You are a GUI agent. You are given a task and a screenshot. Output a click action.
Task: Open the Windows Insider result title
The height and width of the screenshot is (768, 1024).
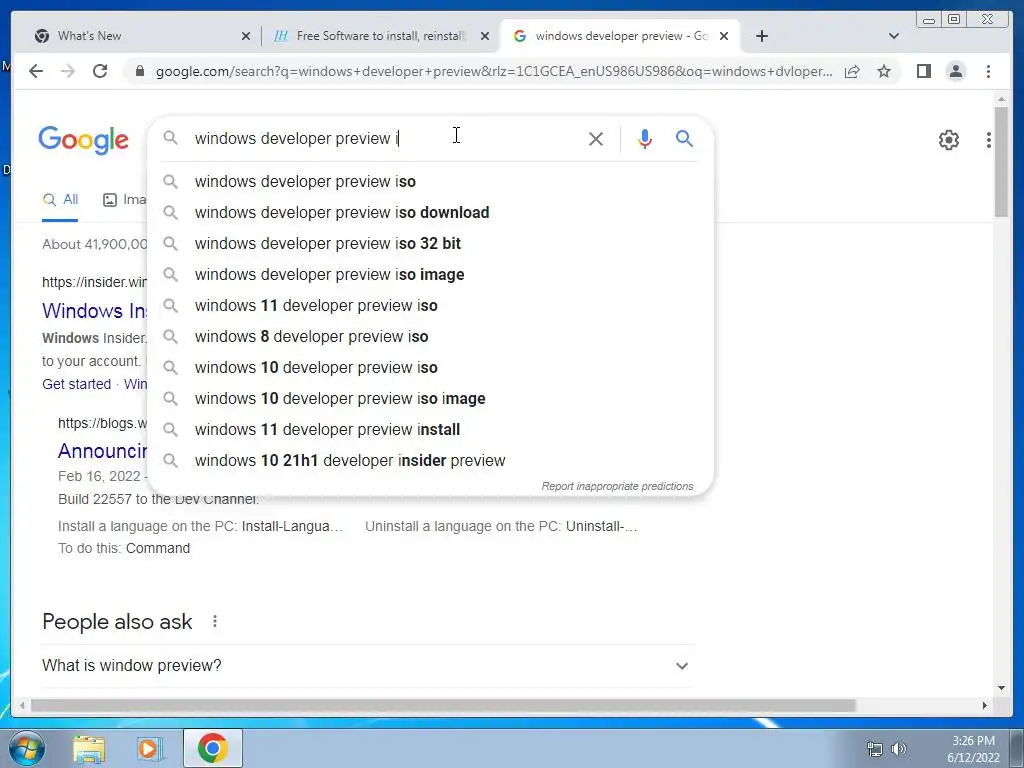point(95,311)
